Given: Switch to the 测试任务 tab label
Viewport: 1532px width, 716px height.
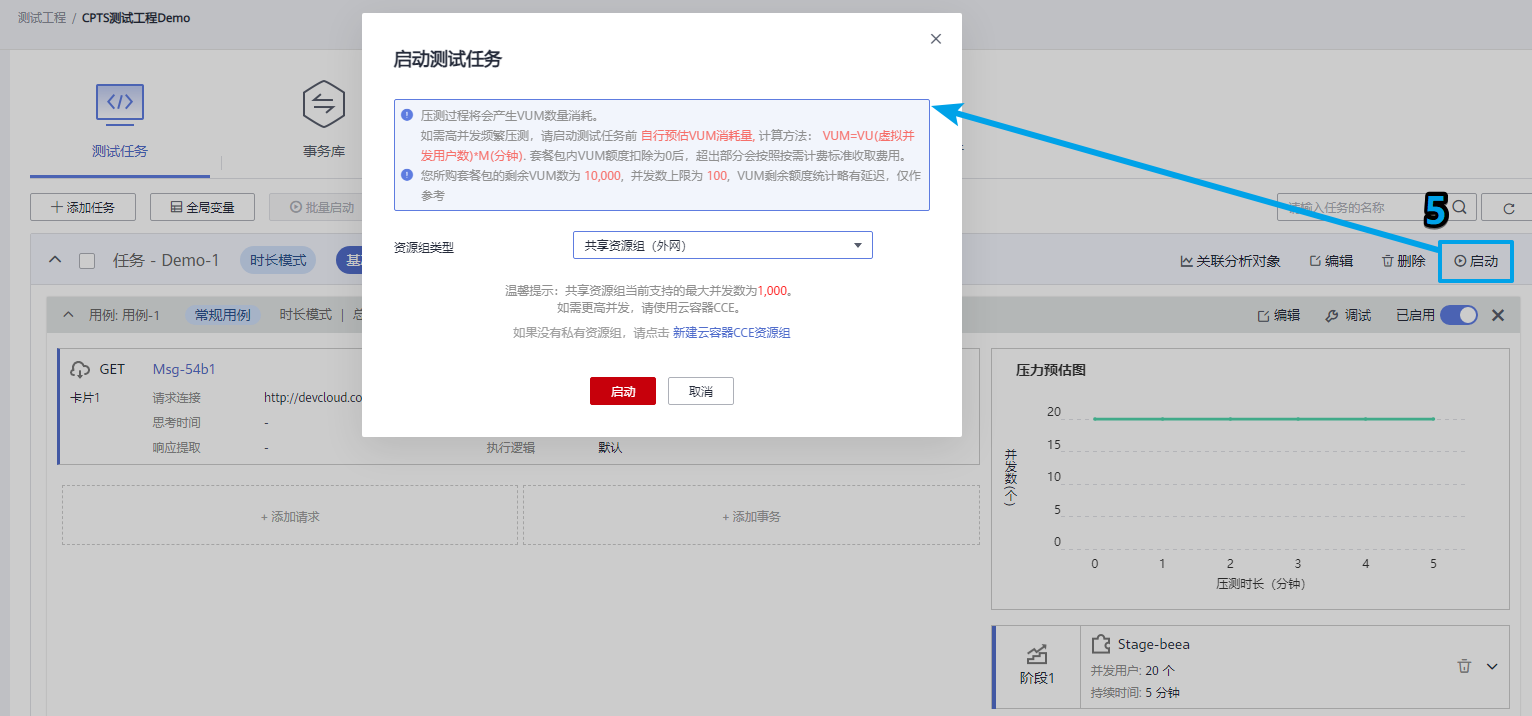Looking at the screenshot, I should coord(120,151).
